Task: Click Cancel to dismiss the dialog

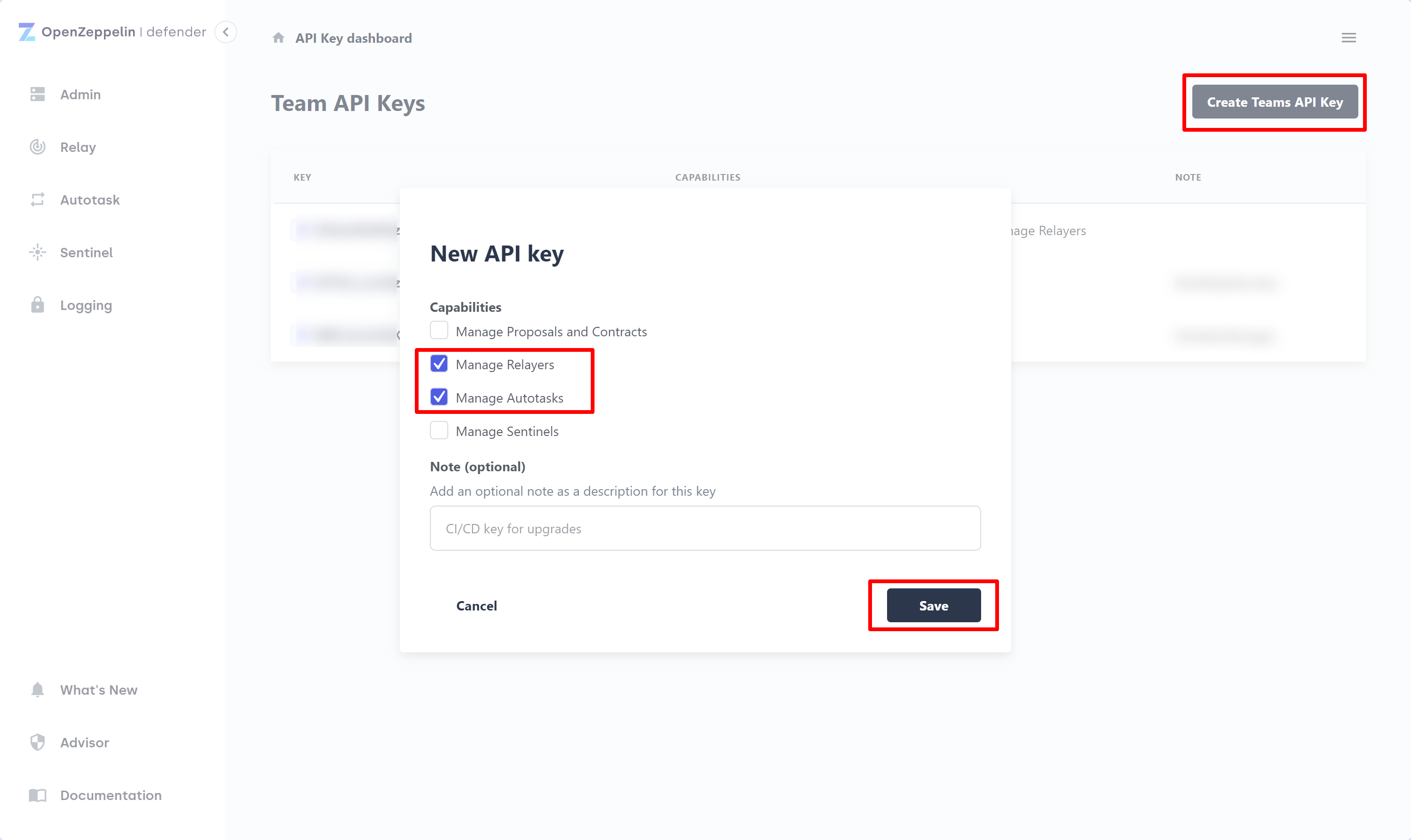Action: pos(475,605)
